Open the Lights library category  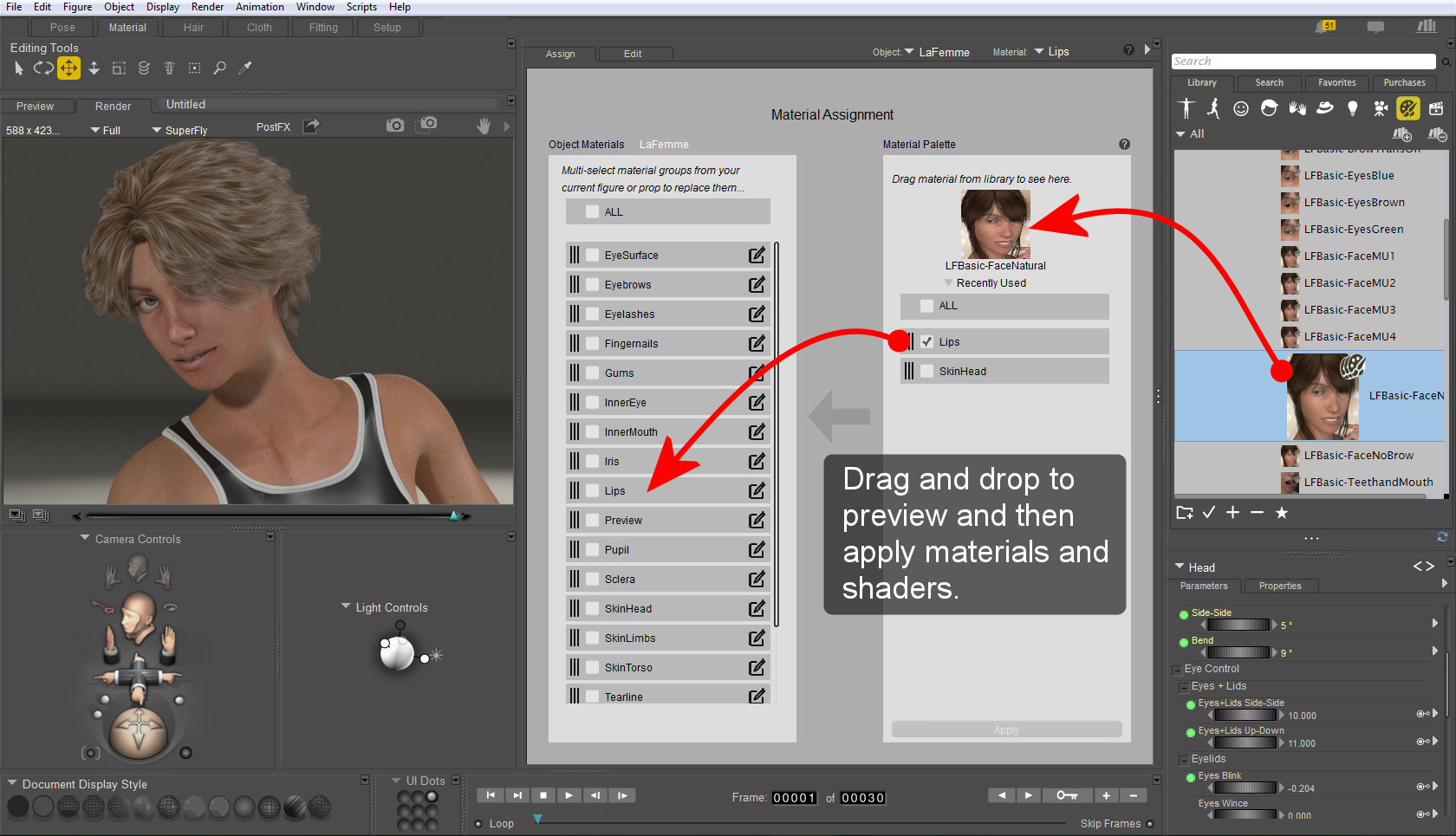click(1353, 108)
